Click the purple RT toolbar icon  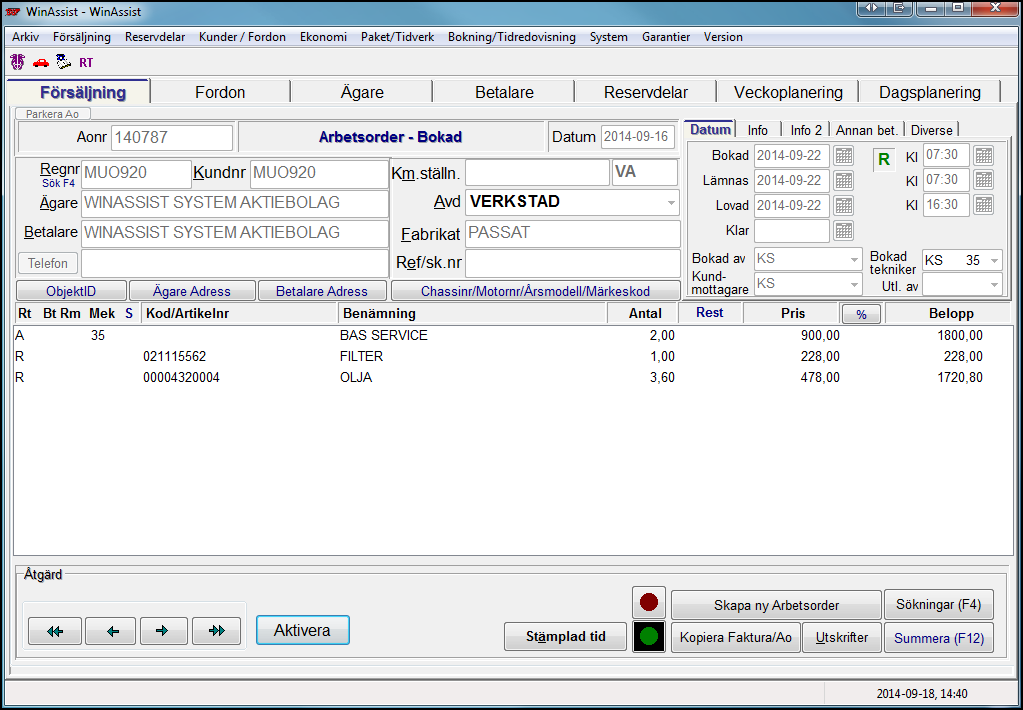pos(86,63)
